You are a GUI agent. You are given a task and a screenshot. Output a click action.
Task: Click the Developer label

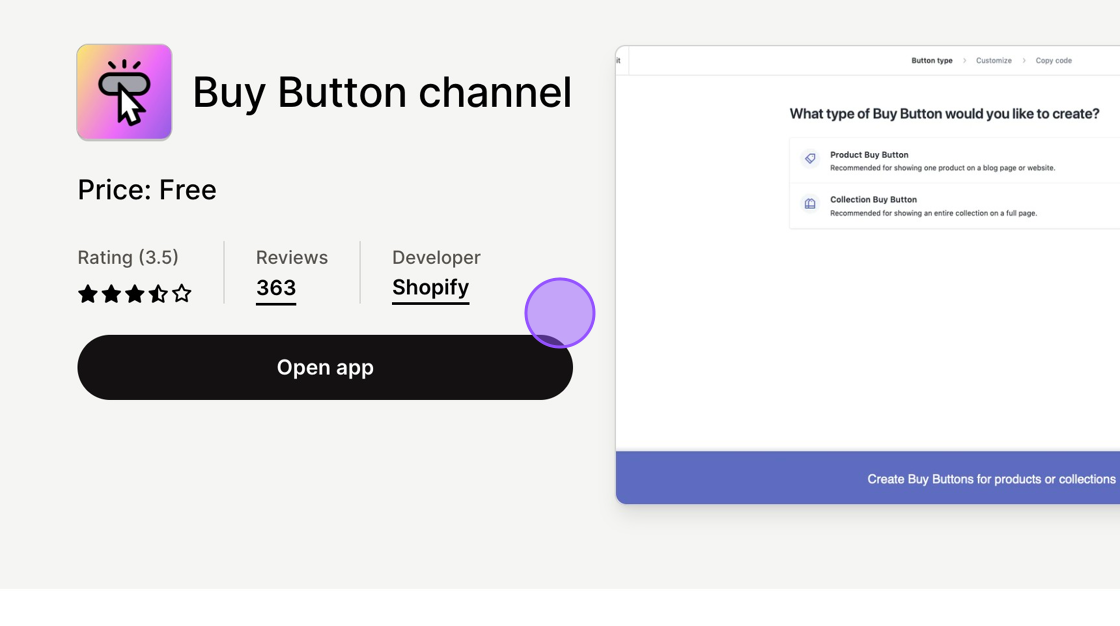click(x=436, y=257)
